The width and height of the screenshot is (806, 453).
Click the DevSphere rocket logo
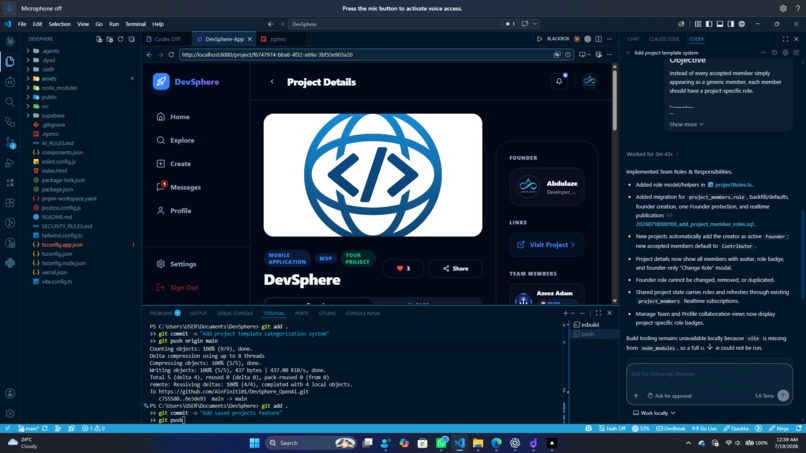(161, 81)
